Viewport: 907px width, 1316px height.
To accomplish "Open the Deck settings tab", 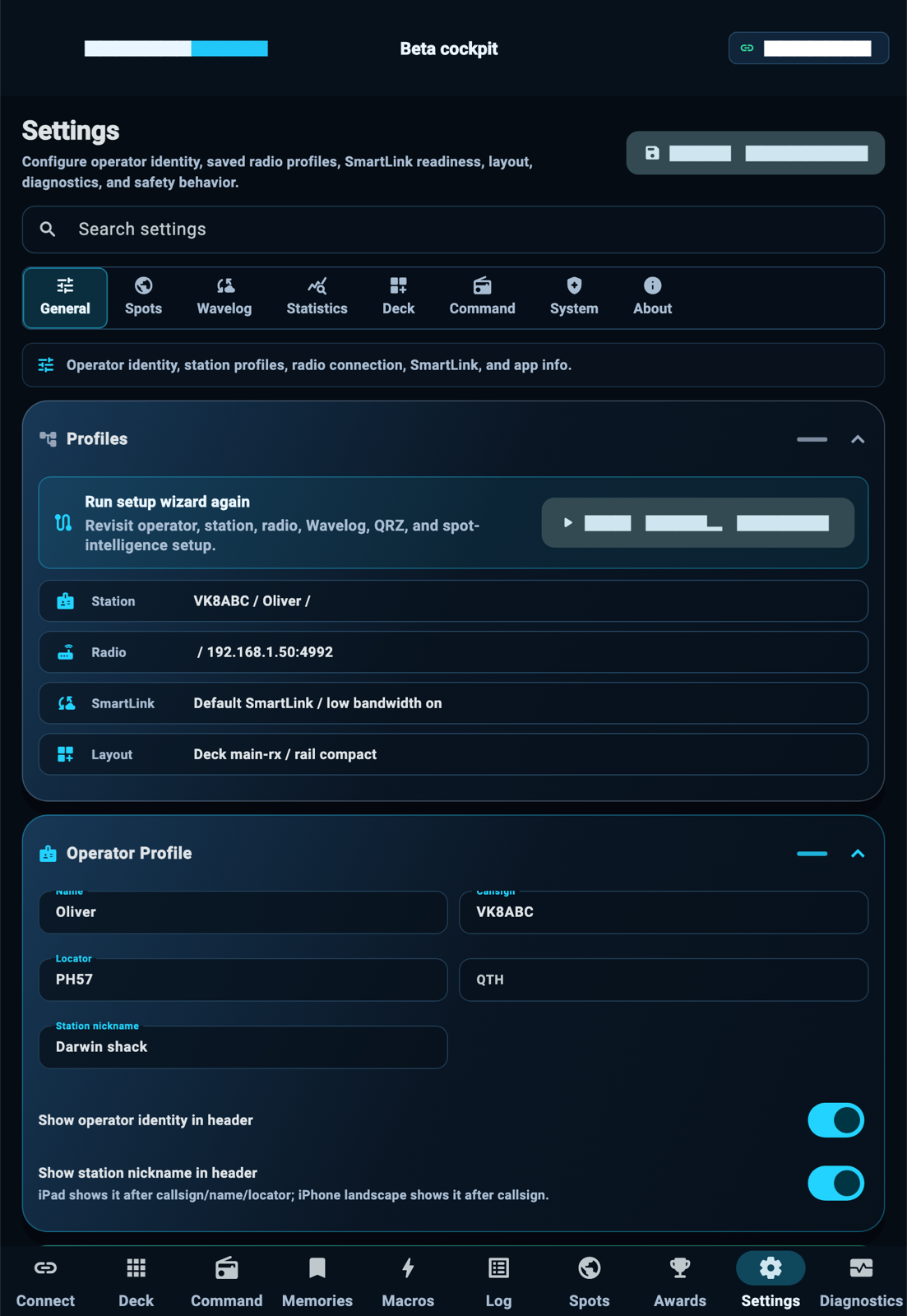I will (x=398, y=298).
